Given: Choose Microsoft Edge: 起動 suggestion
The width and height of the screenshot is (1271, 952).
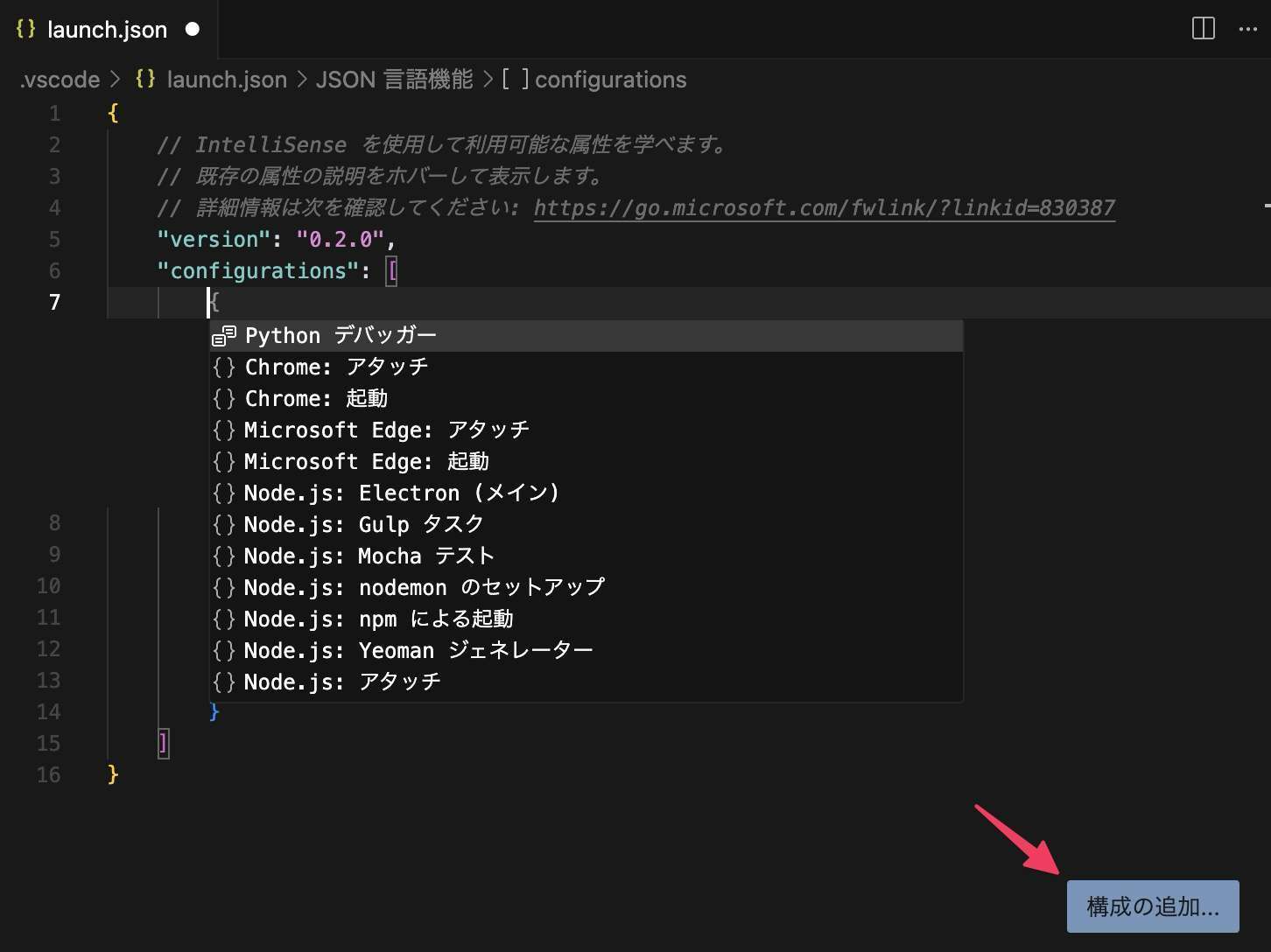Looking at the screenshot, I should pyautogui.click(x=586, y=462).
